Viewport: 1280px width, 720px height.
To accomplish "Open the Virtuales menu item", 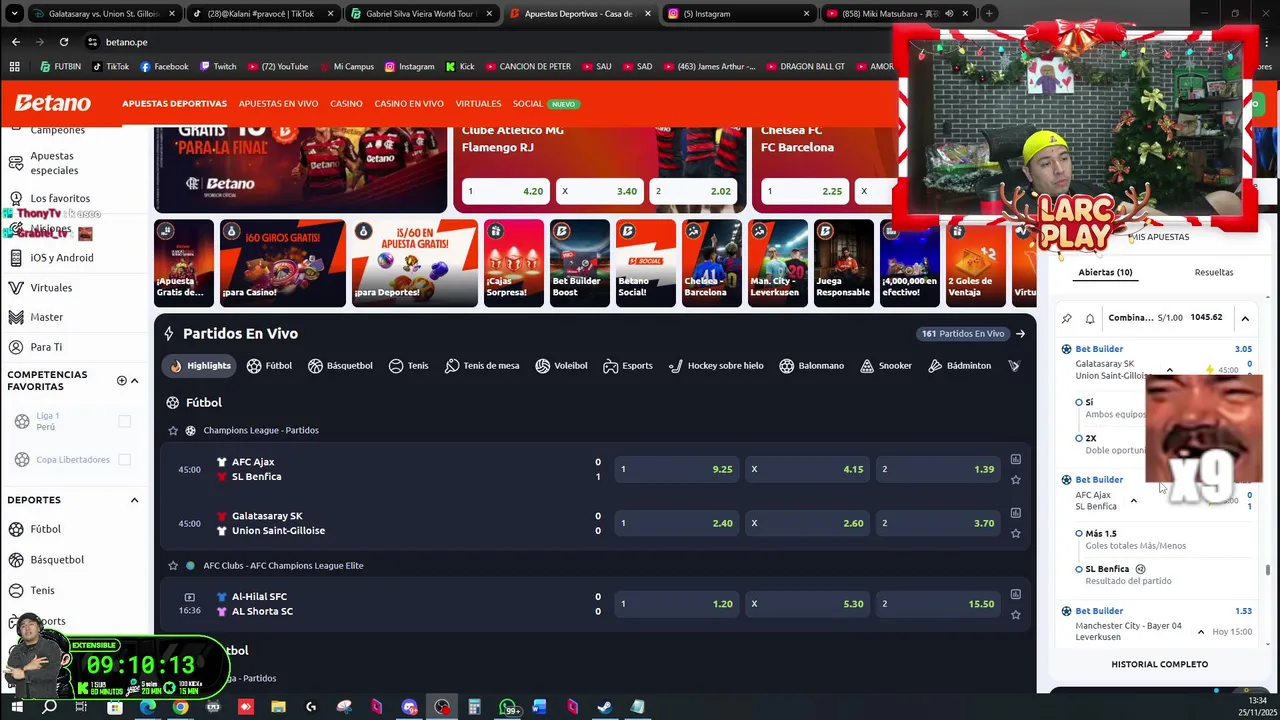I will [478, 104].
